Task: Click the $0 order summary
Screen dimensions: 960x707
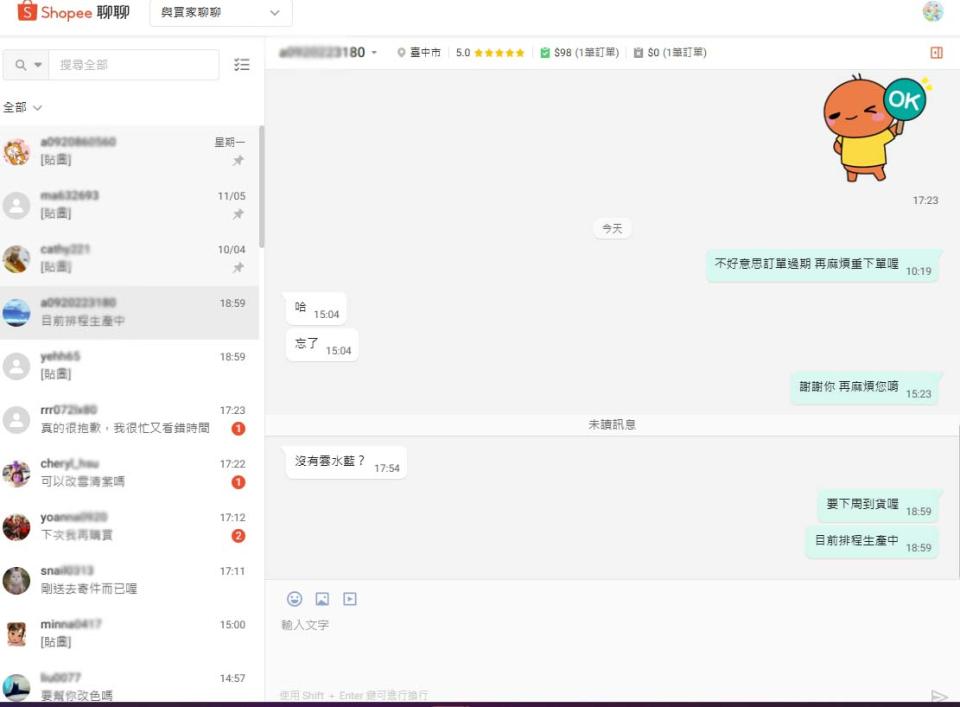Action: 669,53
